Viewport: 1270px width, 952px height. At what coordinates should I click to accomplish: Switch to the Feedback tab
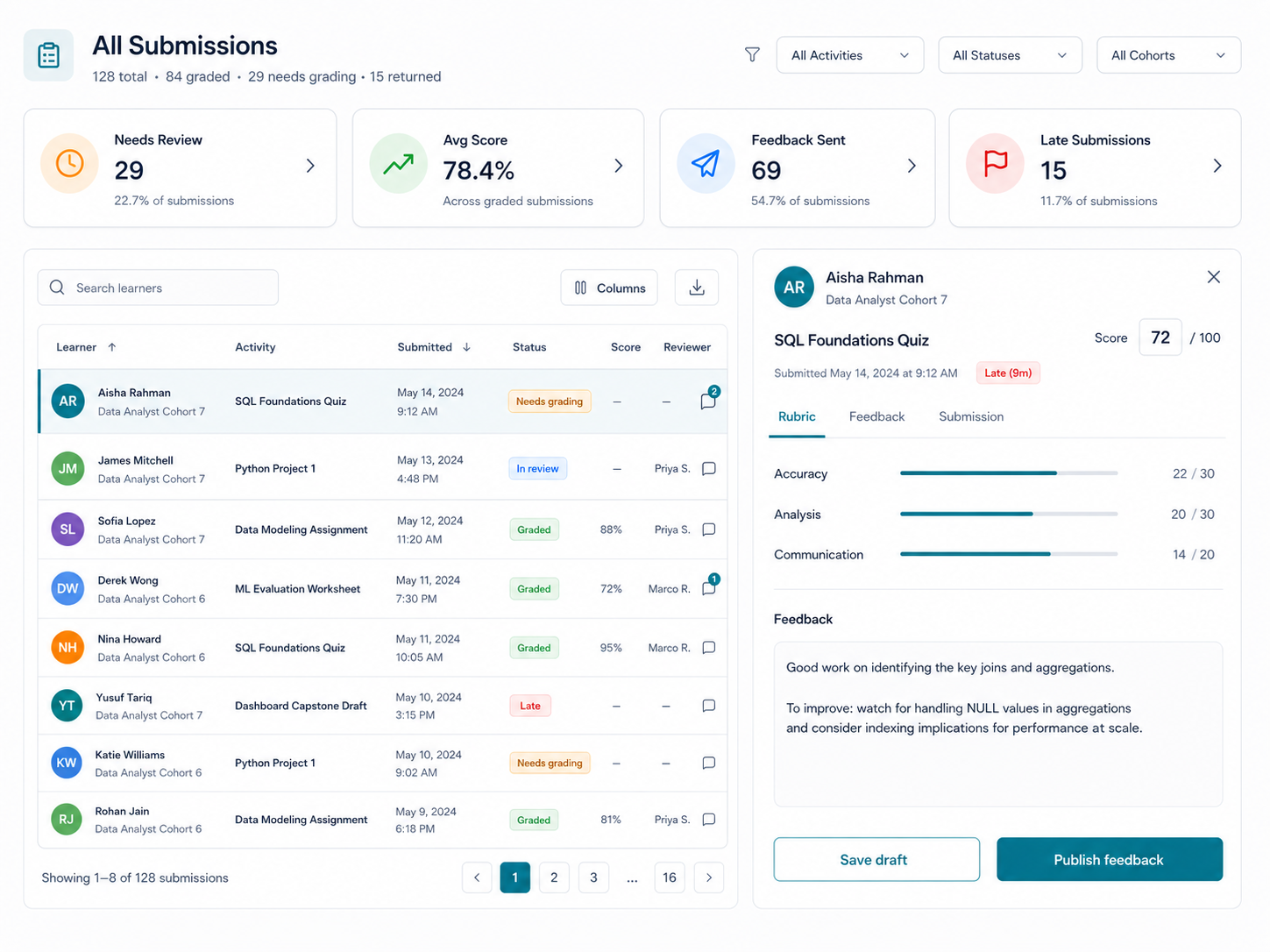click(876, 416)
